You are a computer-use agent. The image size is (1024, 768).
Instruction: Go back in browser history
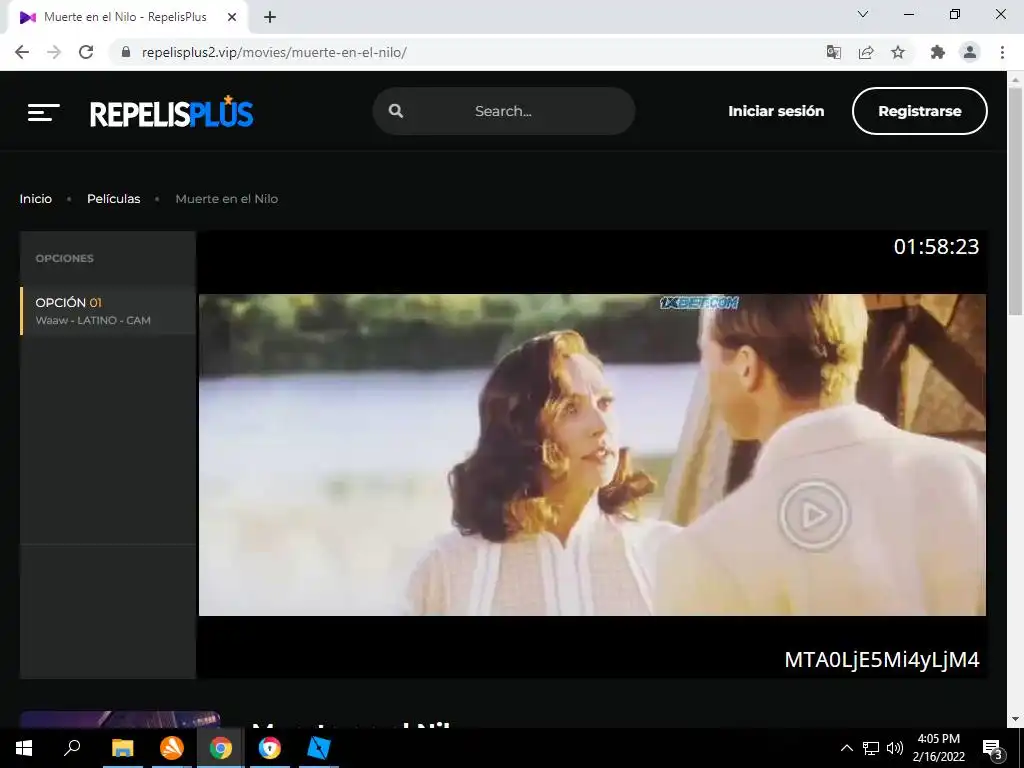tap(22, 52)
